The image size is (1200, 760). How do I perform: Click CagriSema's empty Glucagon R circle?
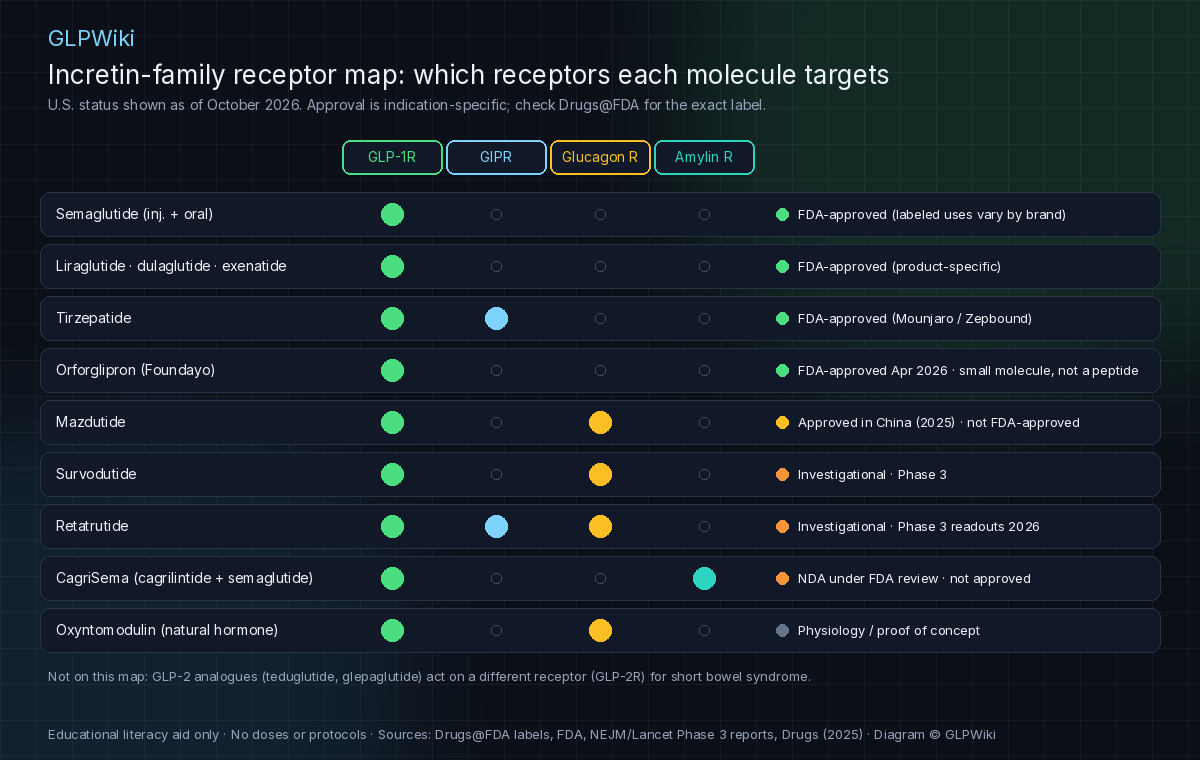[600, 578]
